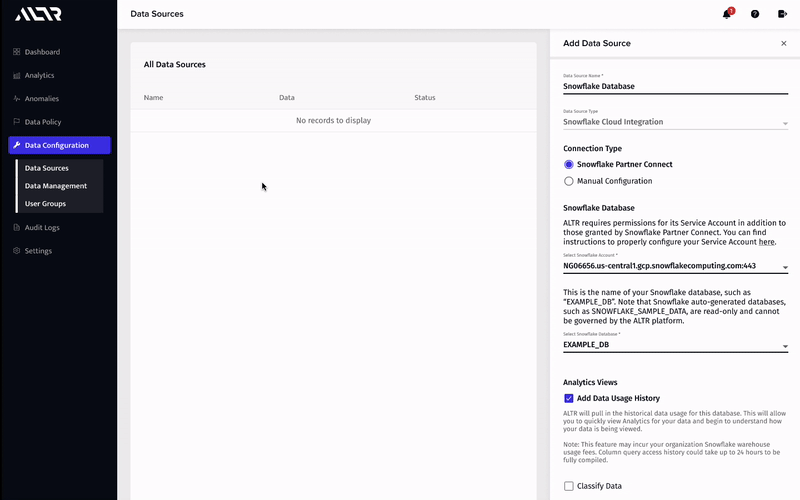Open the 'here' instructions link

[766, 242]
